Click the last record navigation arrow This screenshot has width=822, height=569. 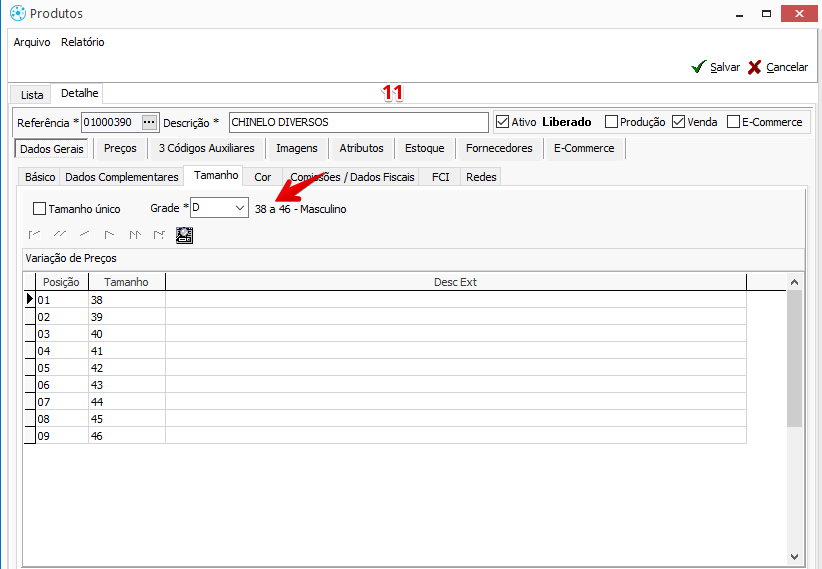(x=159, y=235)
